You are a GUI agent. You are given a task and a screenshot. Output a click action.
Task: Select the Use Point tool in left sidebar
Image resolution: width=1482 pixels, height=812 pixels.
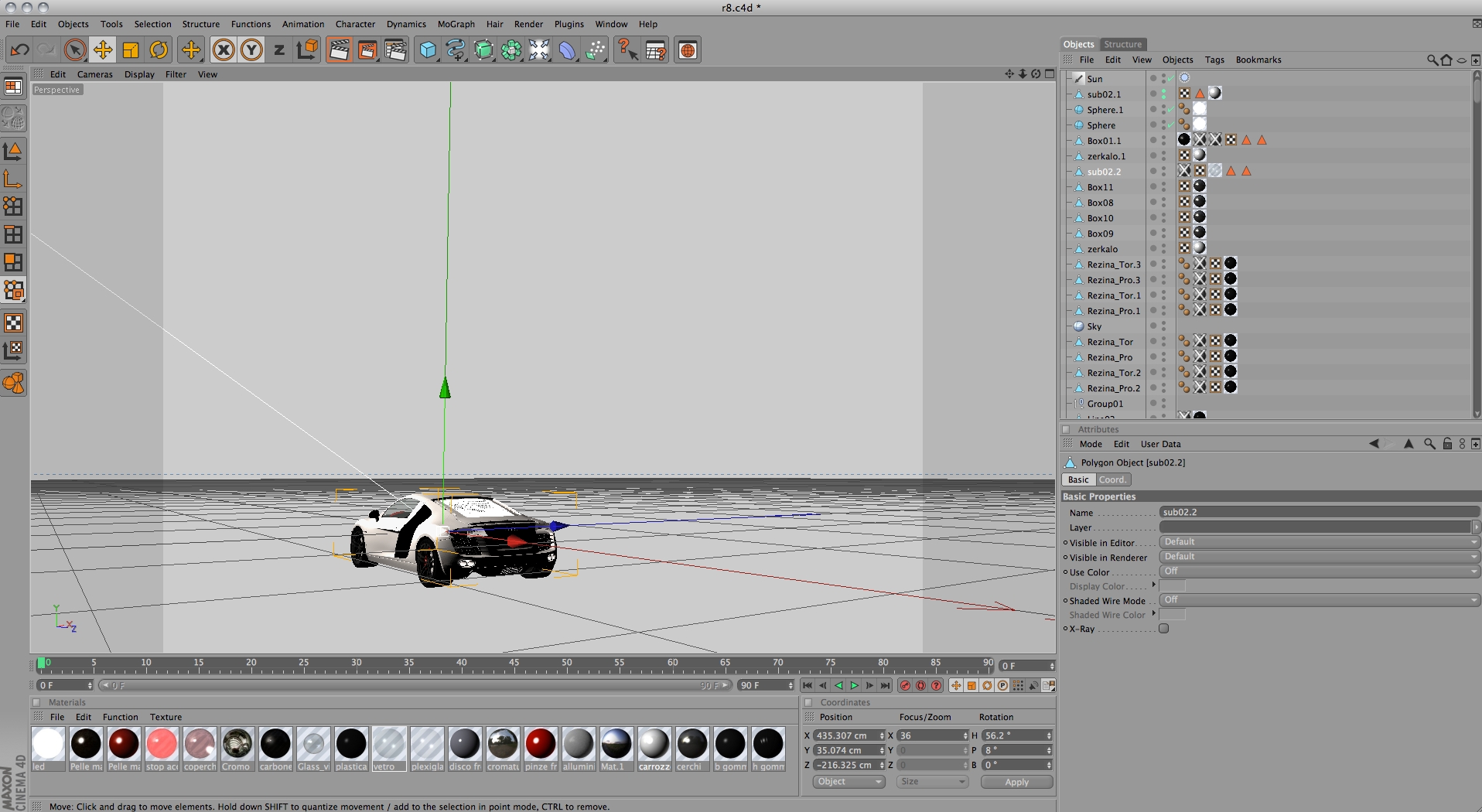click(x=13, y=206)
